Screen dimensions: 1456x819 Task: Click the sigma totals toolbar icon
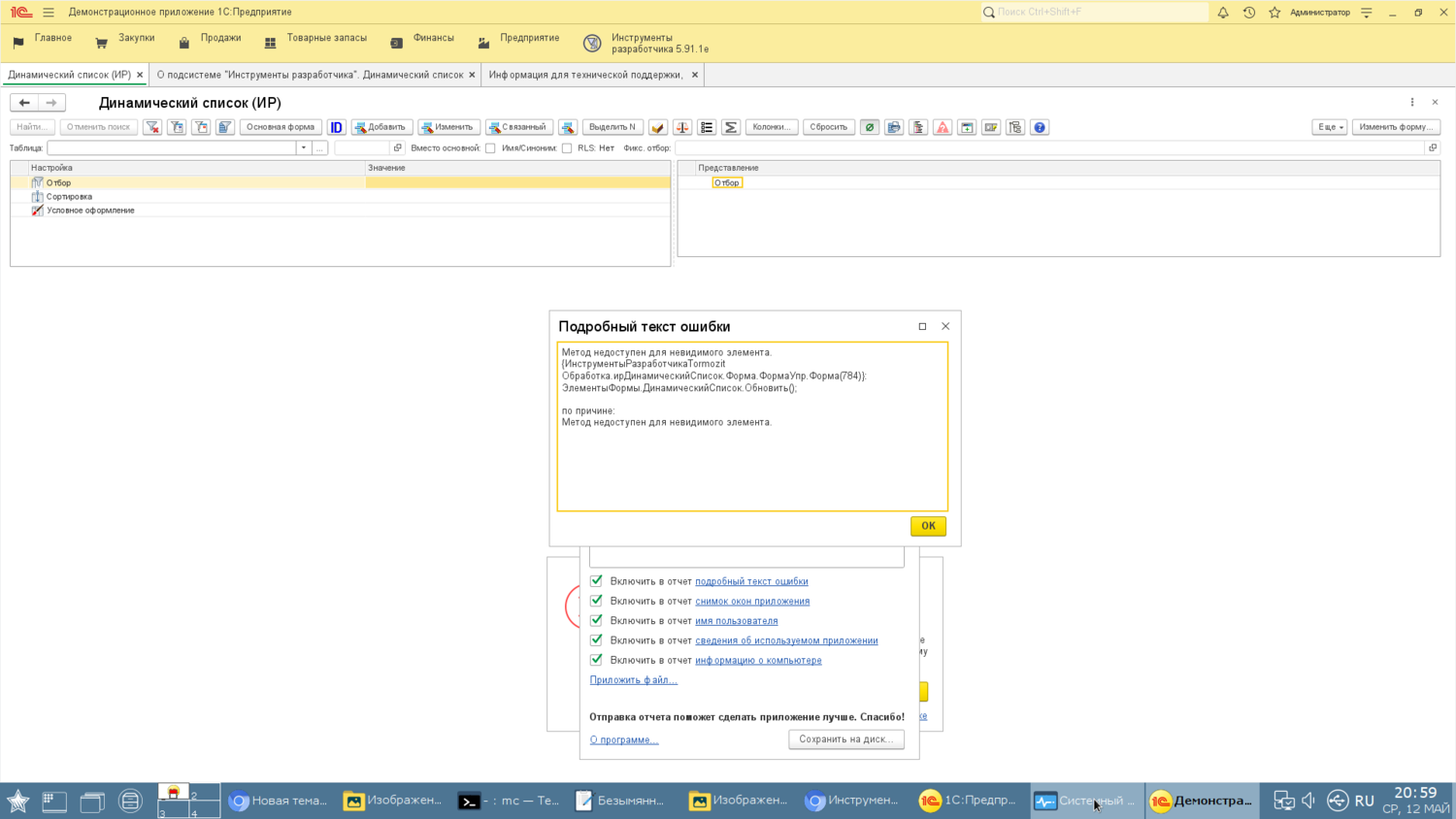pyautogui.click(x=731, y=127)
